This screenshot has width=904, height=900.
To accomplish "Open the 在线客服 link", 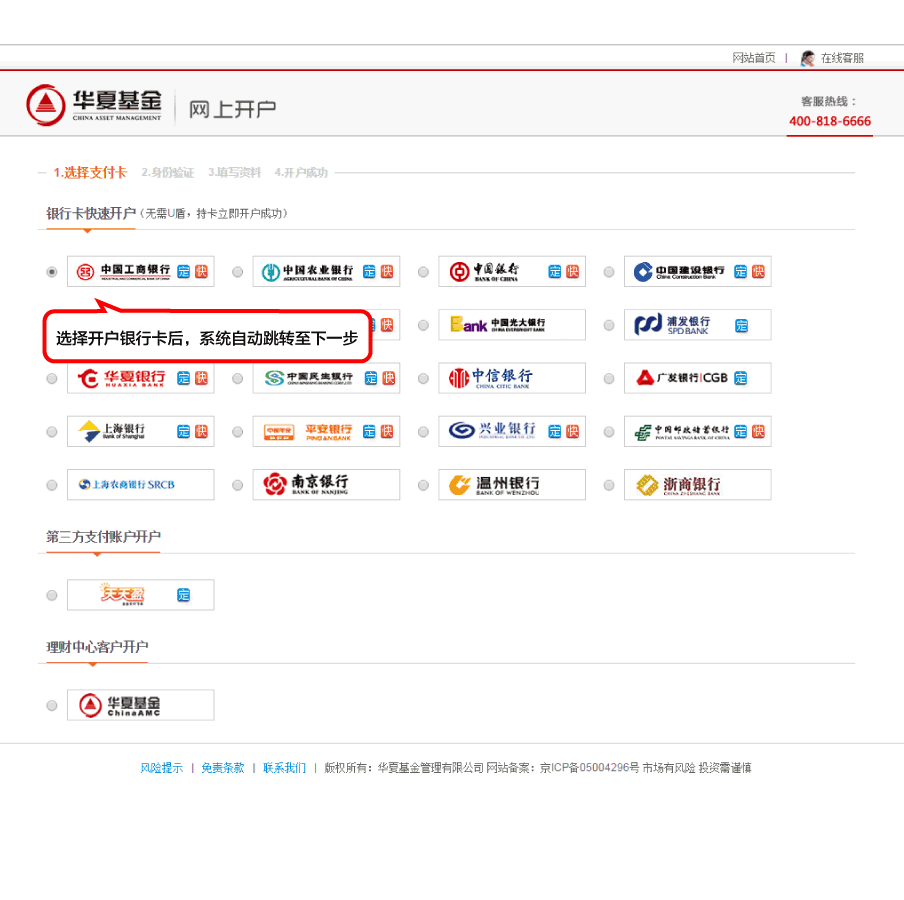I will point(842,58).
